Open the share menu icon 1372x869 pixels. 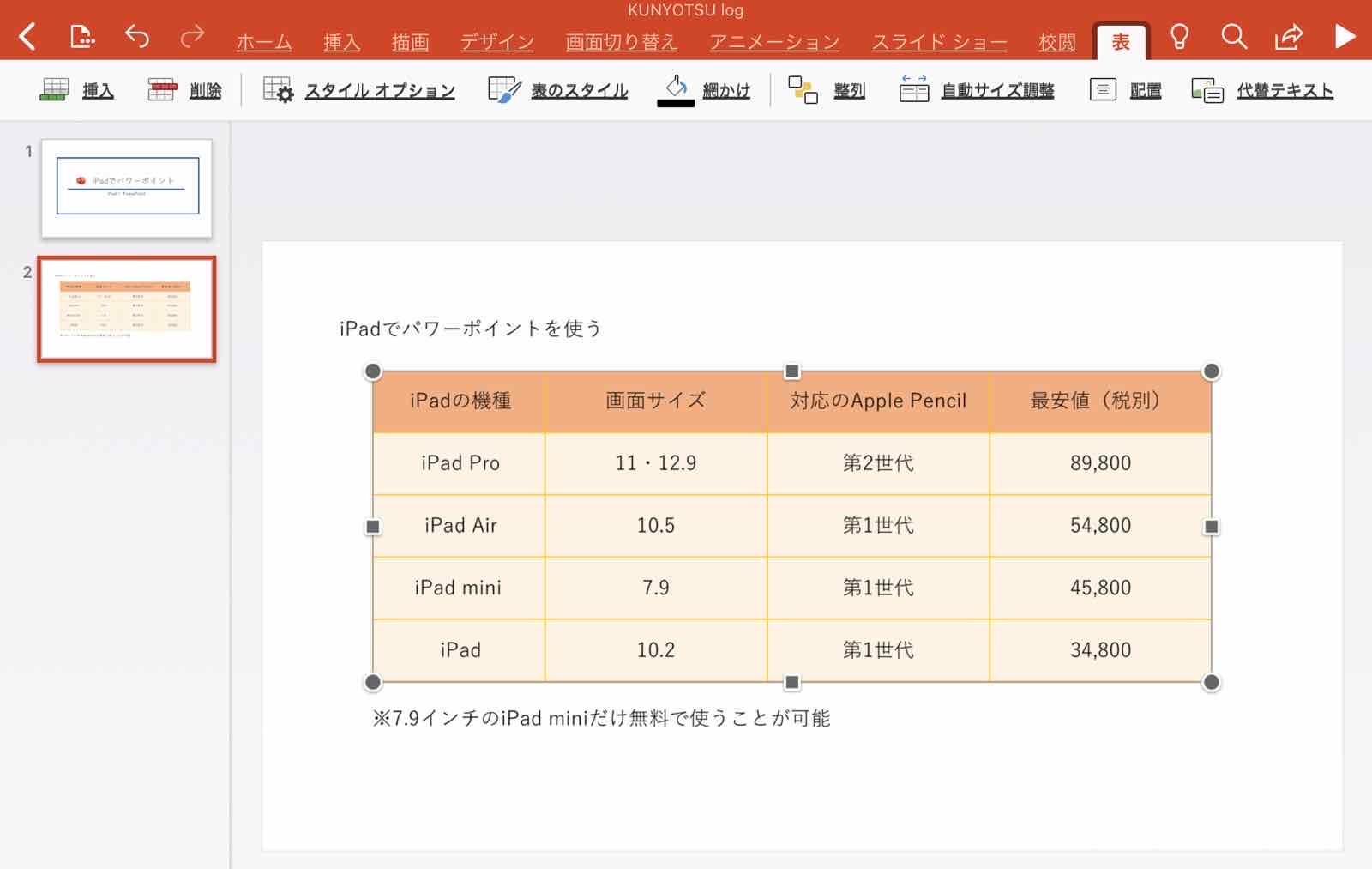[x=1289, y=36]
